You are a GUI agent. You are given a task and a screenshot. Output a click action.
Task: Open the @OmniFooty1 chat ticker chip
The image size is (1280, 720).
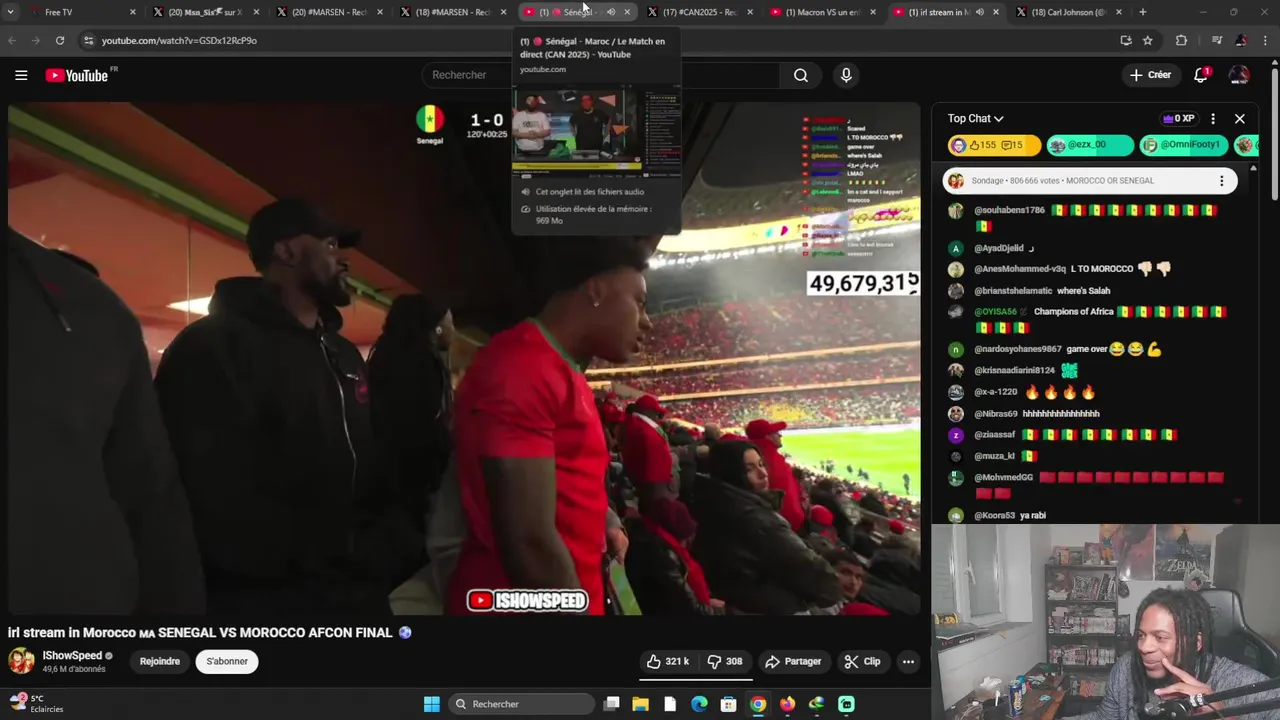coord(1182,145)
